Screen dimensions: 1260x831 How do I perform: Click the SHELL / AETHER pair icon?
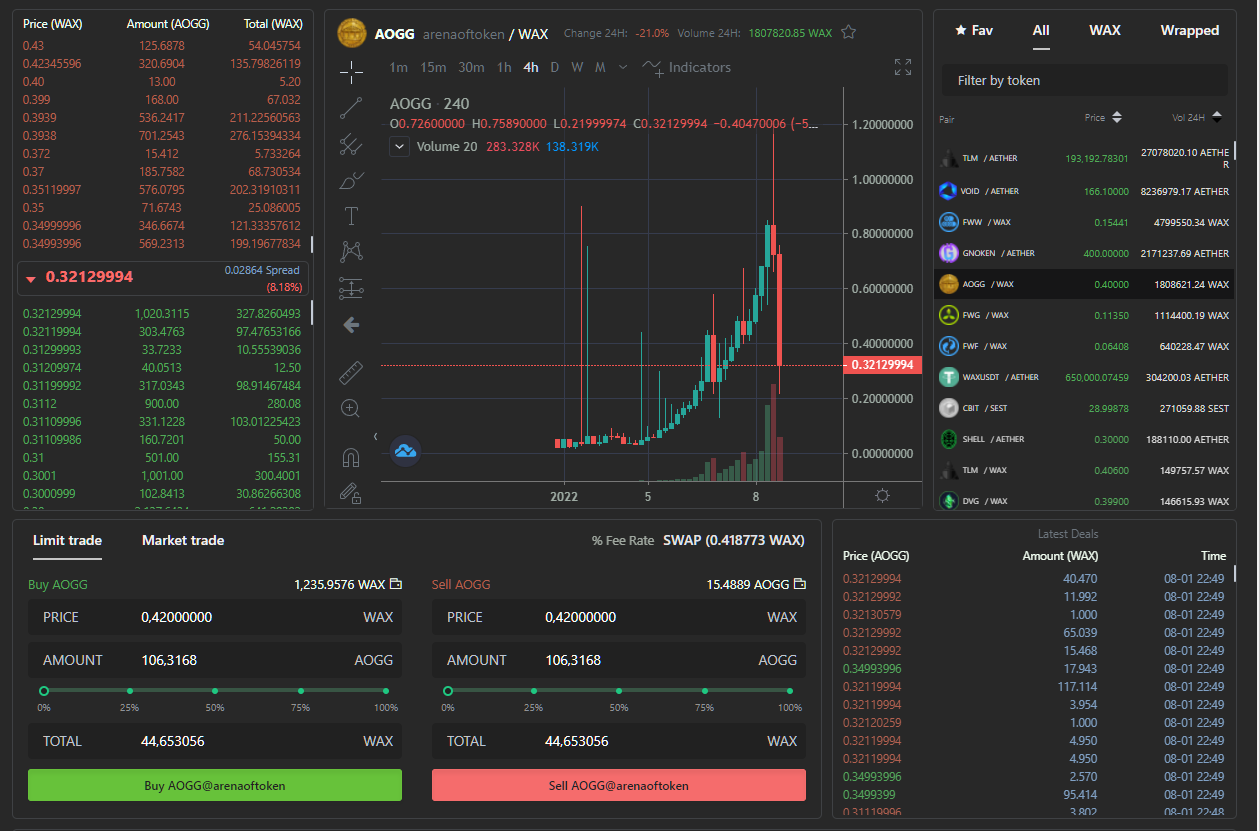[x=948, y=439]
